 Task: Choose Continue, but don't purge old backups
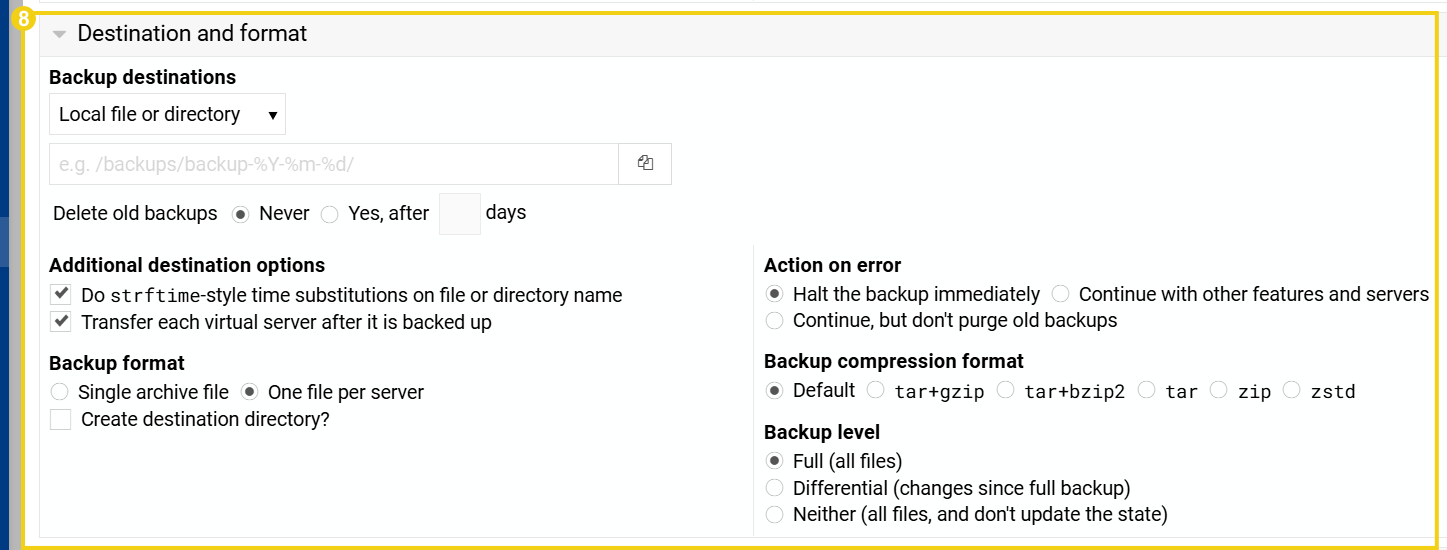(774, 321)
